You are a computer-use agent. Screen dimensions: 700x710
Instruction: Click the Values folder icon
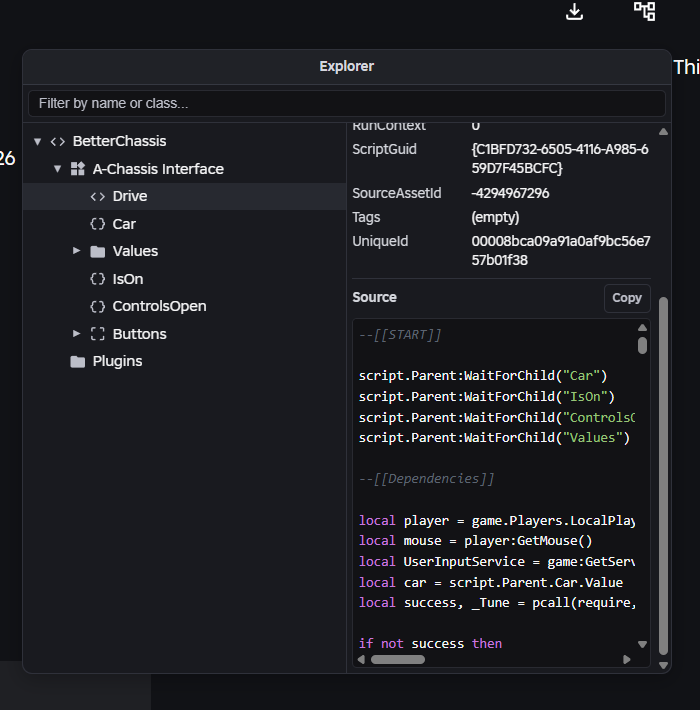(x=98, y=251)
